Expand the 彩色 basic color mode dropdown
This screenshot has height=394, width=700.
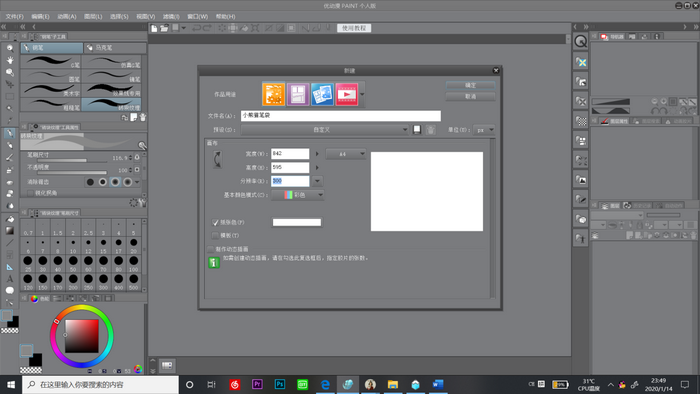click(x=297, y=195)
